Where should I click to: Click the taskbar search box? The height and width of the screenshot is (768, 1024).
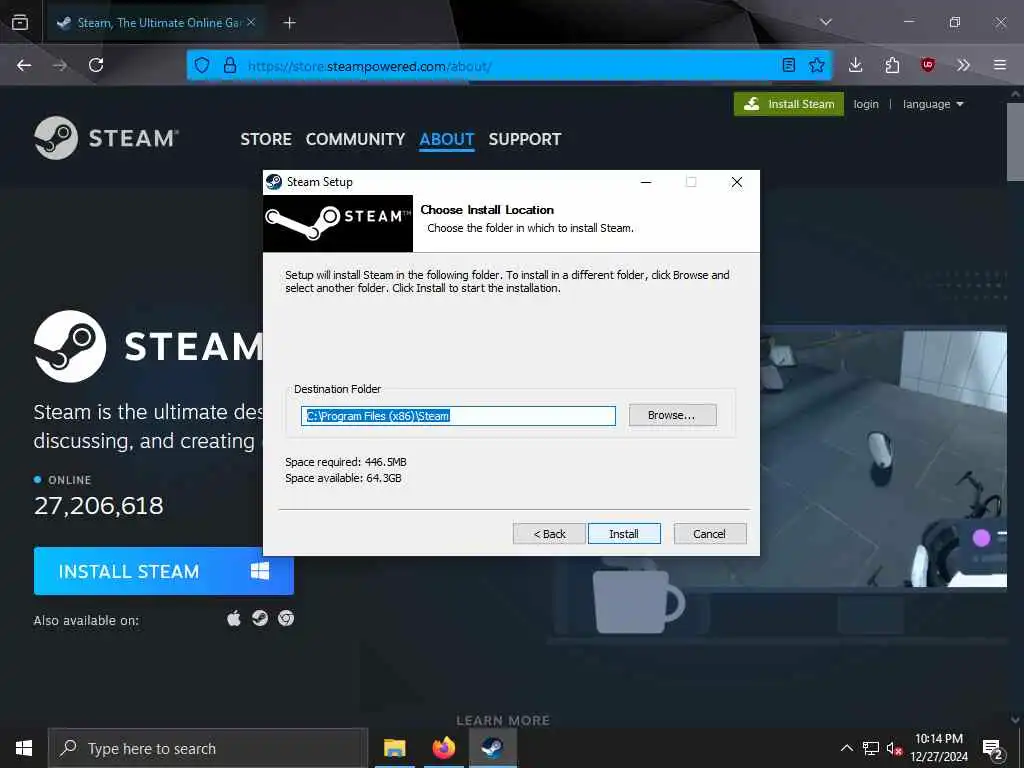208,748
